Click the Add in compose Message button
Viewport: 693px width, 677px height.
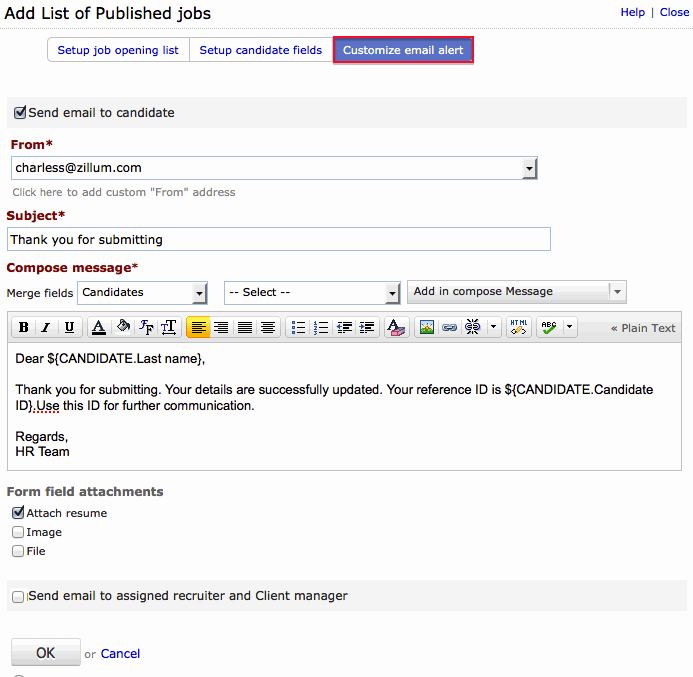[508, 292]
